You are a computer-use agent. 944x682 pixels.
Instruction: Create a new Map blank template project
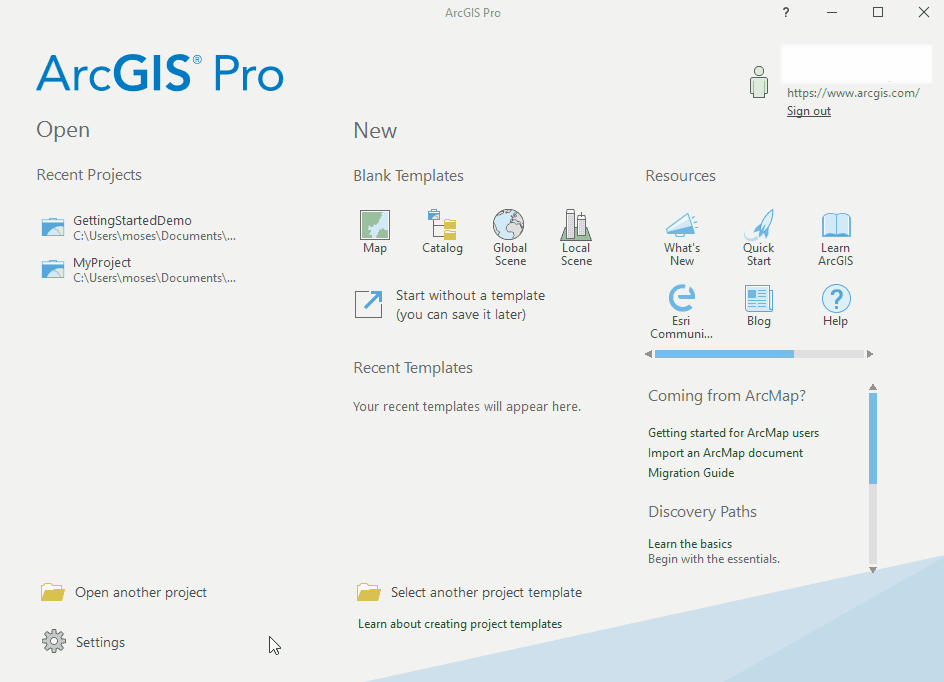coord(374,232)
